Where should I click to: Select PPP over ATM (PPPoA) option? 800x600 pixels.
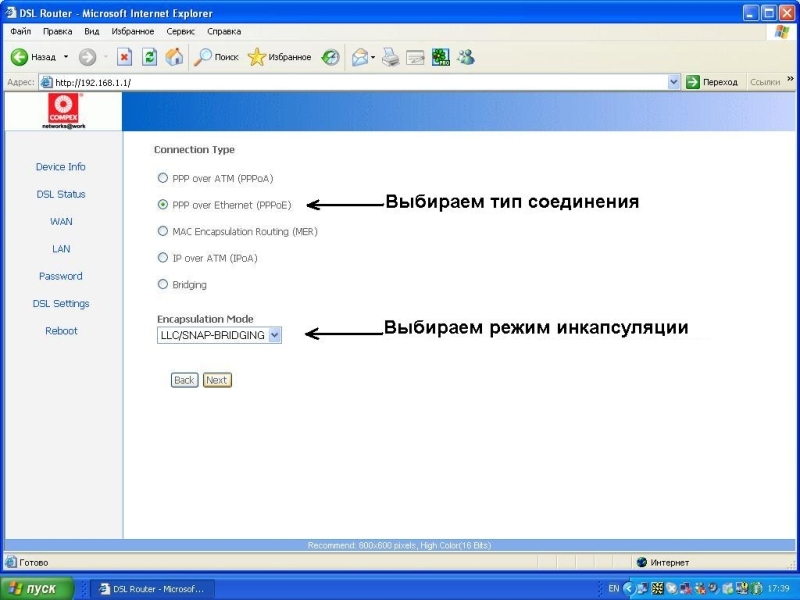point(163,178)
